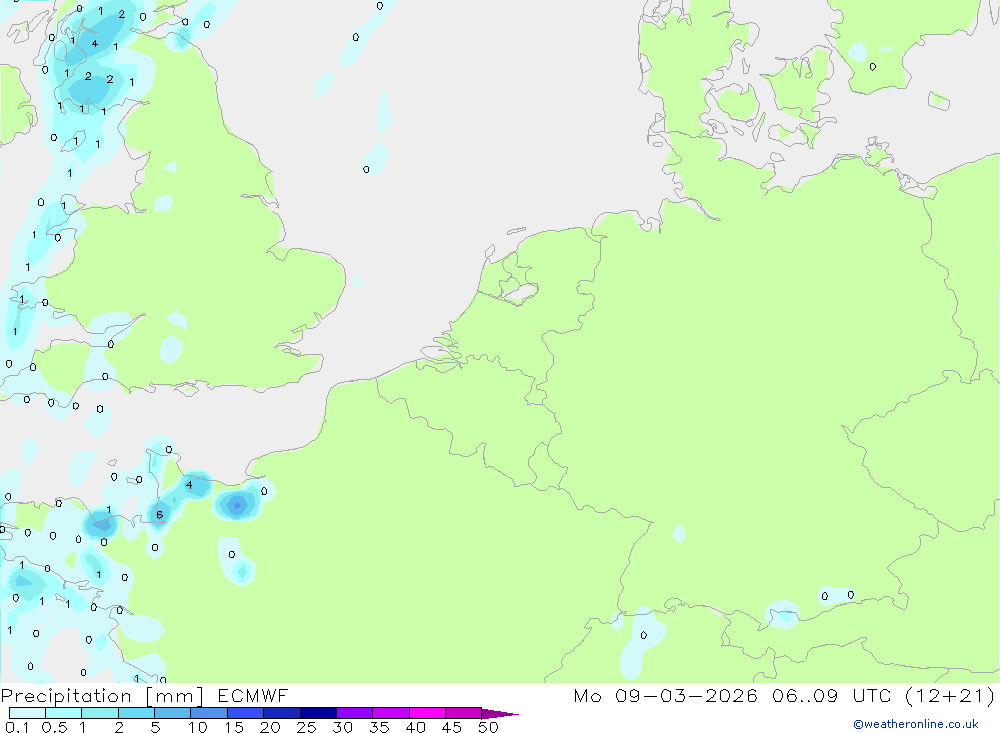
Task: Click the 'Precipitation [mm]' title text
Action: coord(102,696)
